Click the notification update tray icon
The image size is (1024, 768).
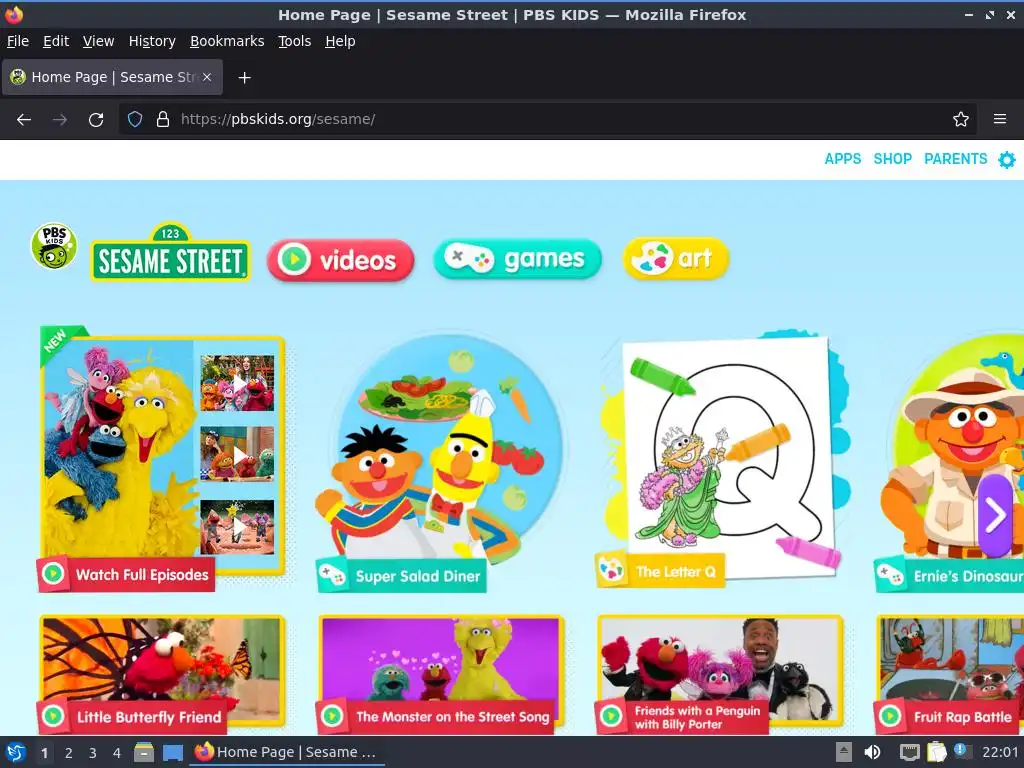(962, 751)
